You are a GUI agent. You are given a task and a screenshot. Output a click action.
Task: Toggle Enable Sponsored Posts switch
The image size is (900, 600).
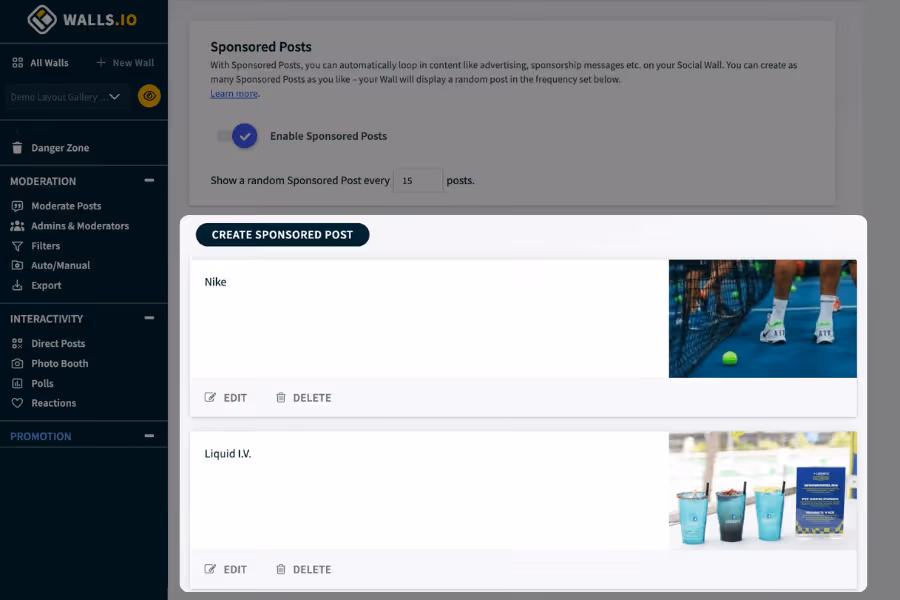coord(238,136)
